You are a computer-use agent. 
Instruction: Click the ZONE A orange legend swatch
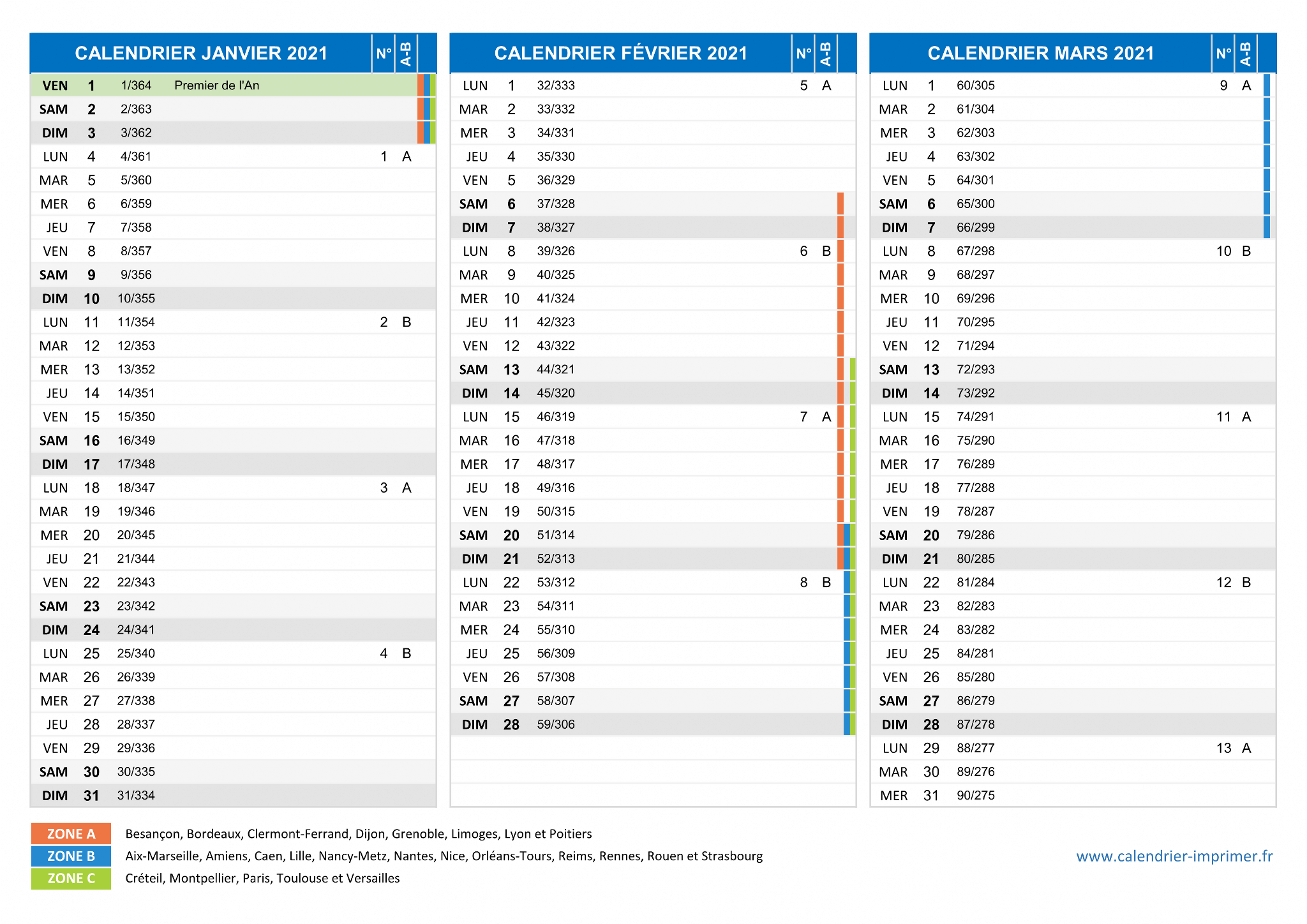(x=71, y=834)
